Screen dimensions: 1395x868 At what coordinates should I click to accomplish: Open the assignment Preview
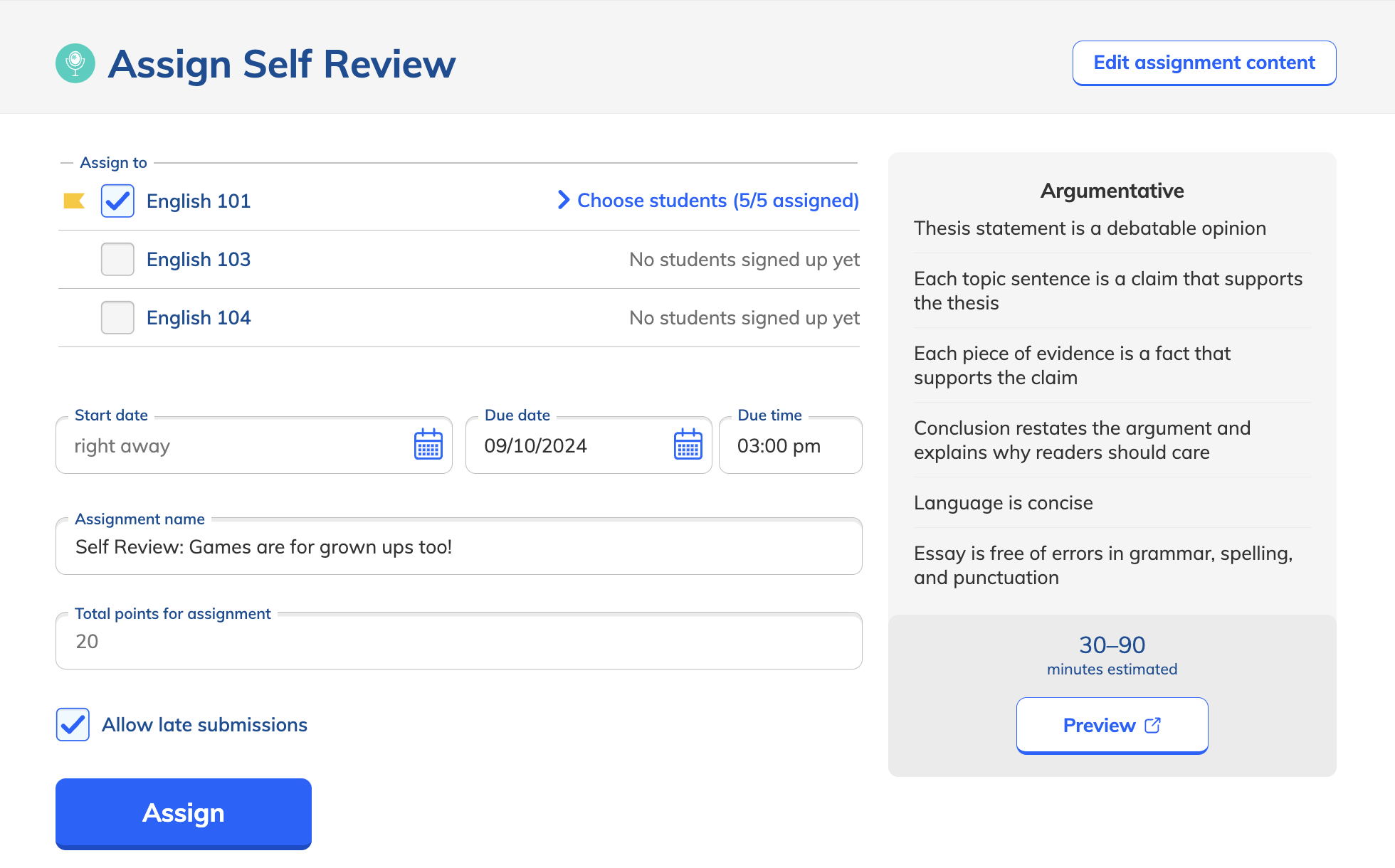1112,725
